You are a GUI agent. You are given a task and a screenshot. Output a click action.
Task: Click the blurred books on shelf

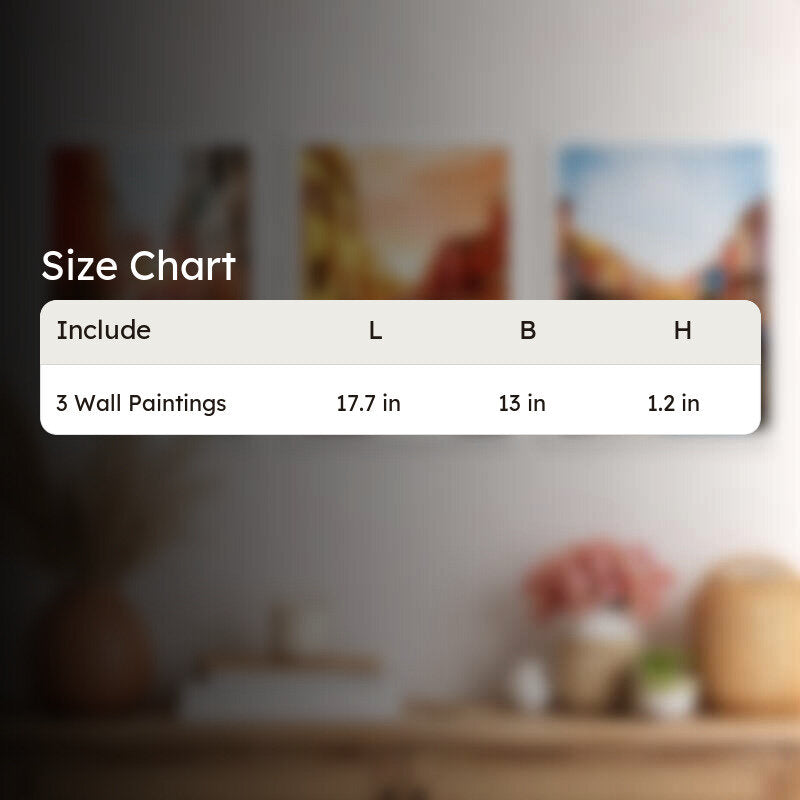tap(288, 686)
